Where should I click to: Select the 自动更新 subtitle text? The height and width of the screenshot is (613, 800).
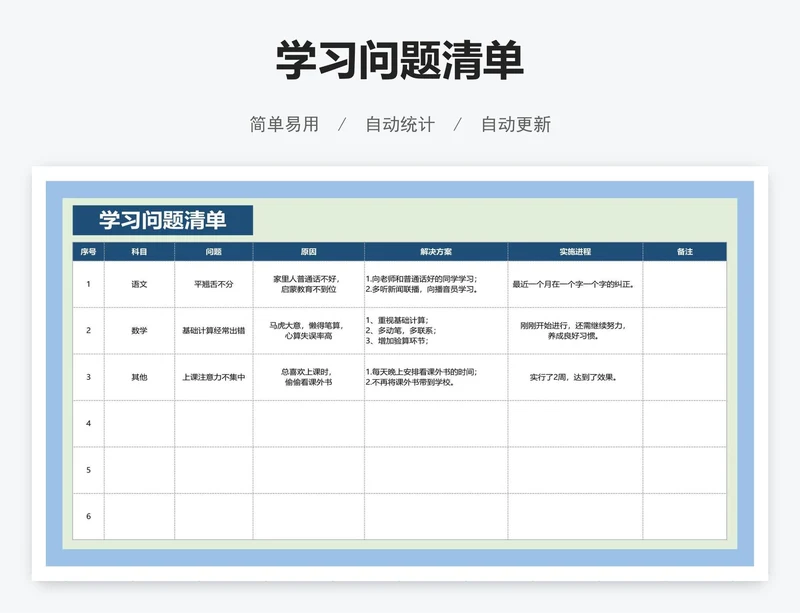516,124
